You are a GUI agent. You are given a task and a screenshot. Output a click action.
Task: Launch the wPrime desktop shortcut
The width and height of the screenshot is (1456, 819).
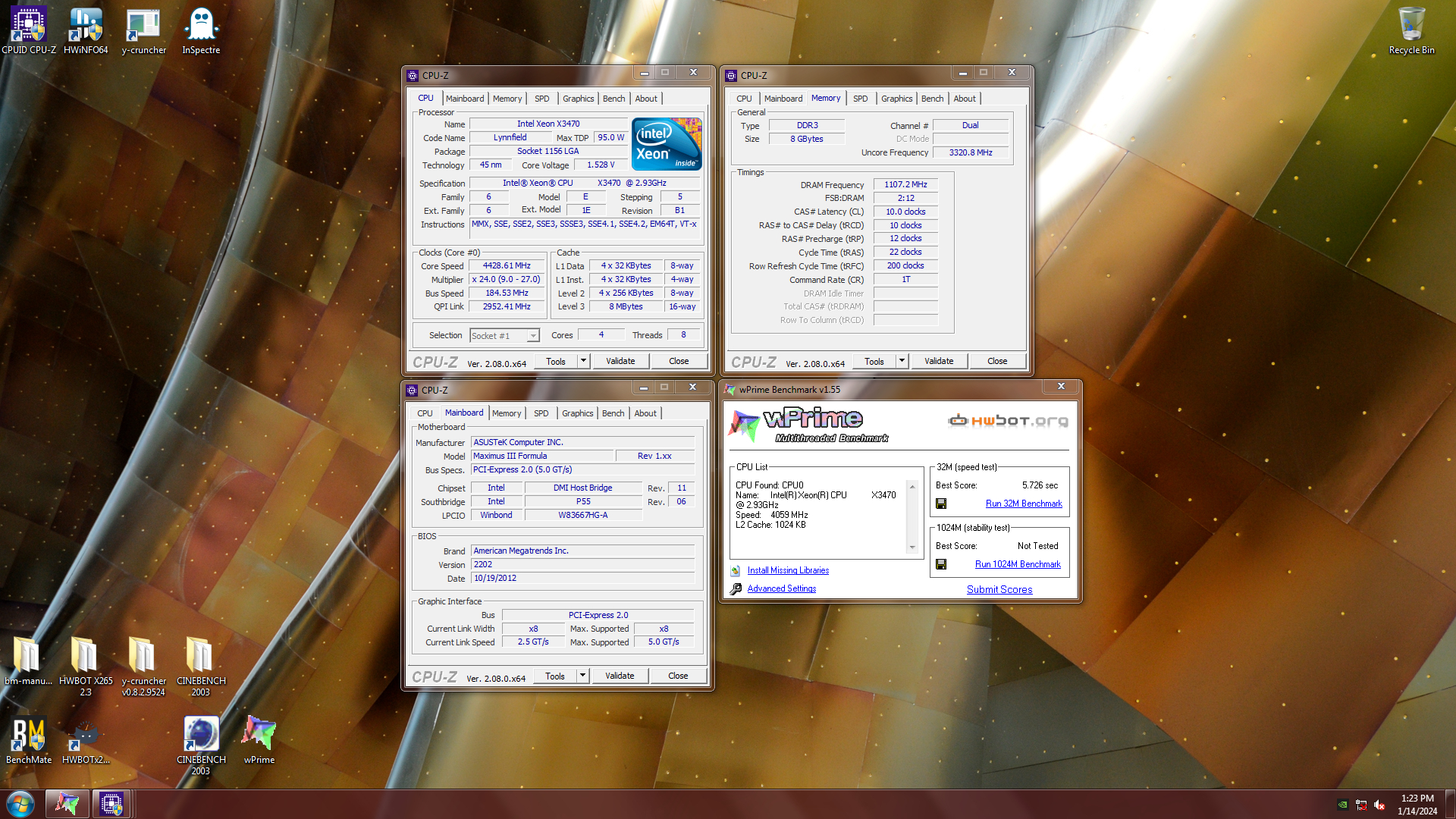pyautogui.click(x=259, y=740)
